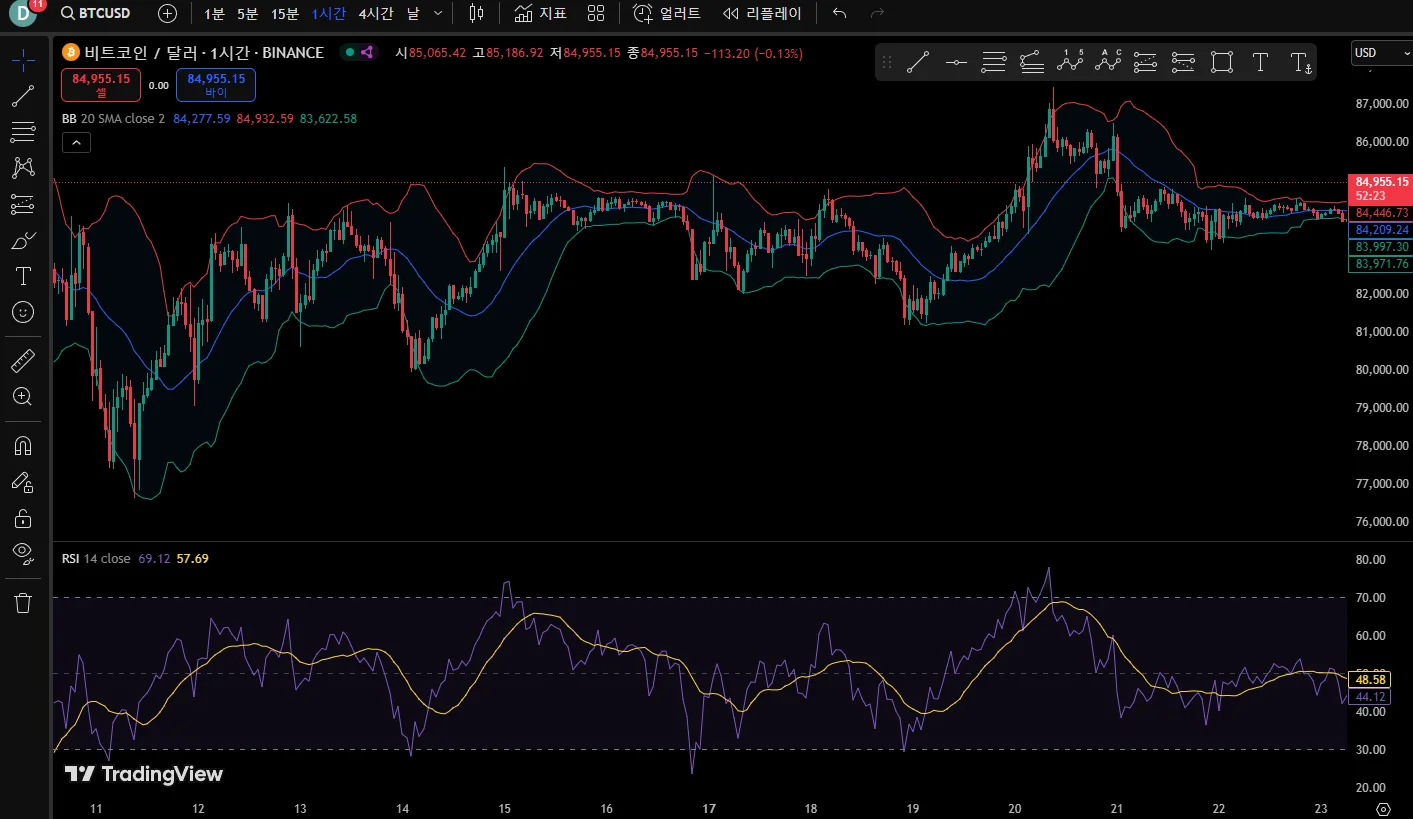Image resolution: width=1413 pixels, height=819 pixels.
Task: Click the red 셀 sell button
Action: [x=101, y=85]
